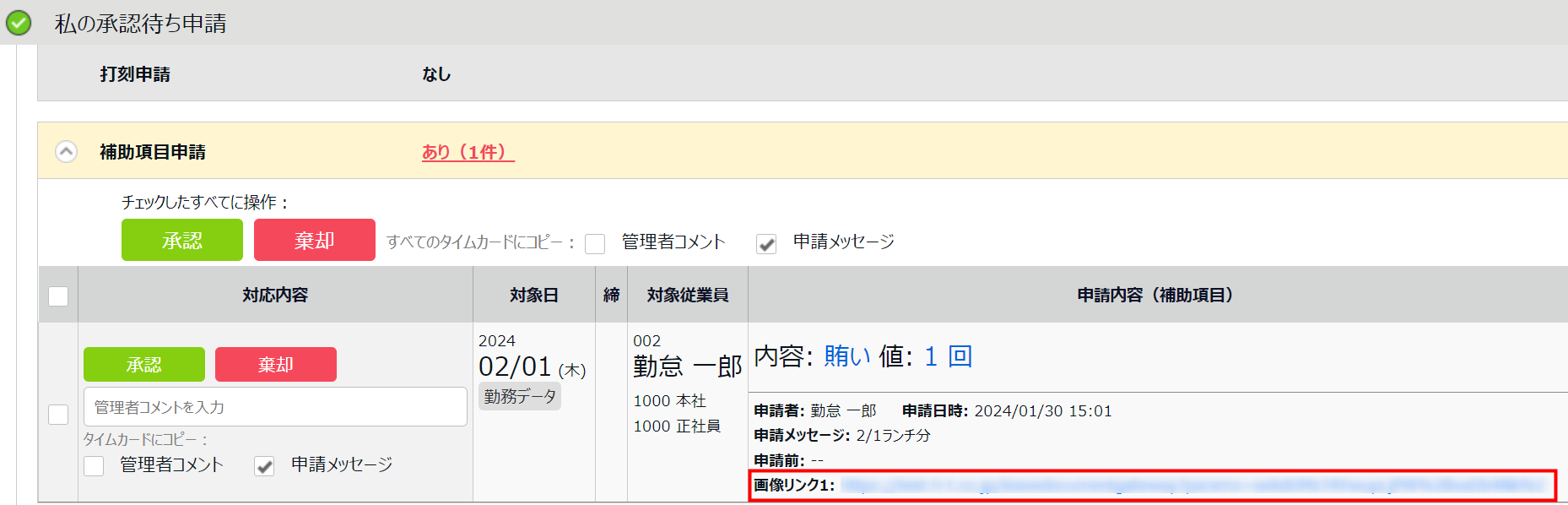1568x505 pixels.
Task: Uncheck 申請メッセージ copy for all timecards
Action: click(x=766, y=244)
